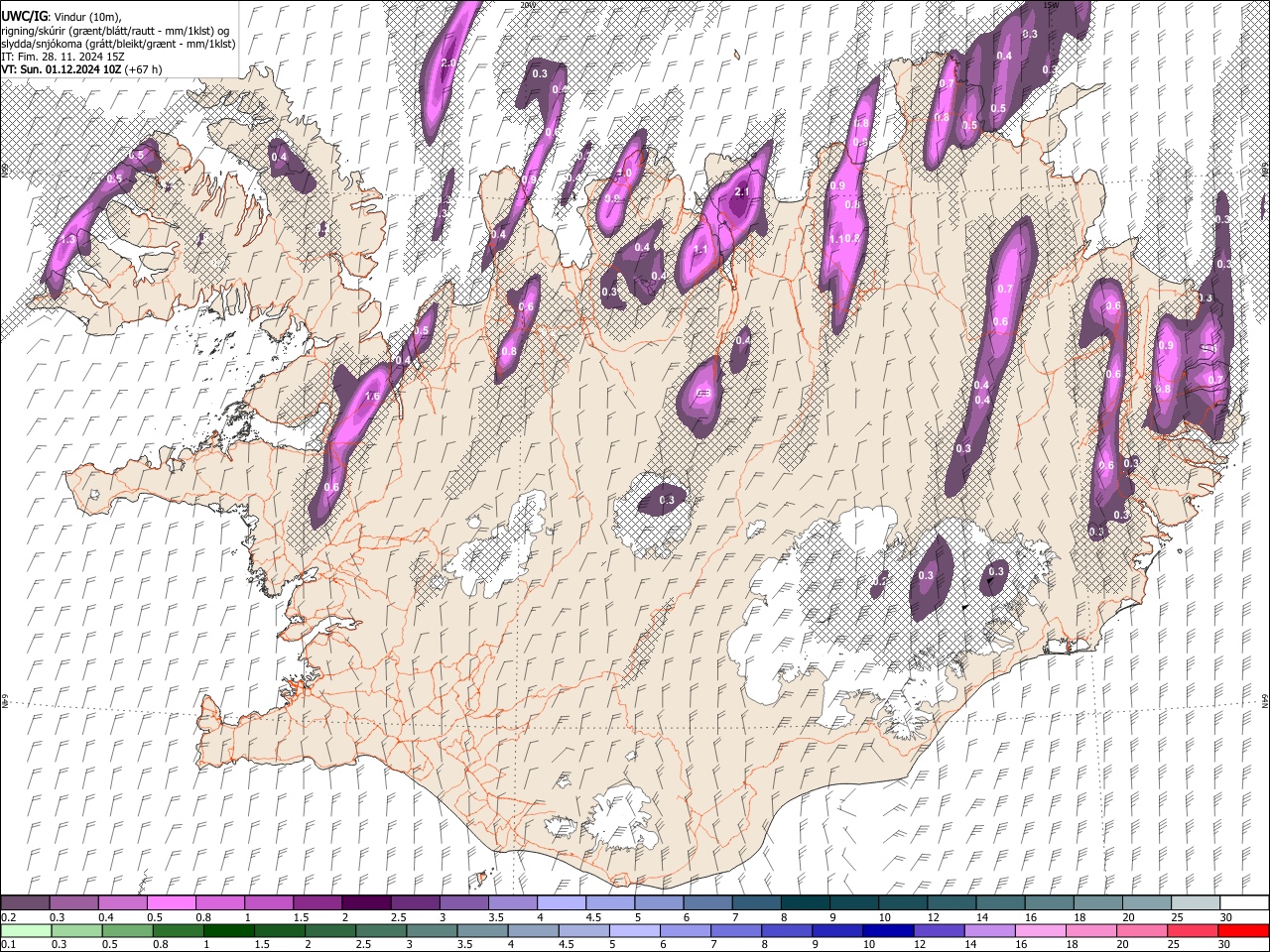The width and height of the screenshot is (1270, 952).
Task: Click the bottom-row legend swatch between 2.5 and 3
Action: click(x=380, y=930)
